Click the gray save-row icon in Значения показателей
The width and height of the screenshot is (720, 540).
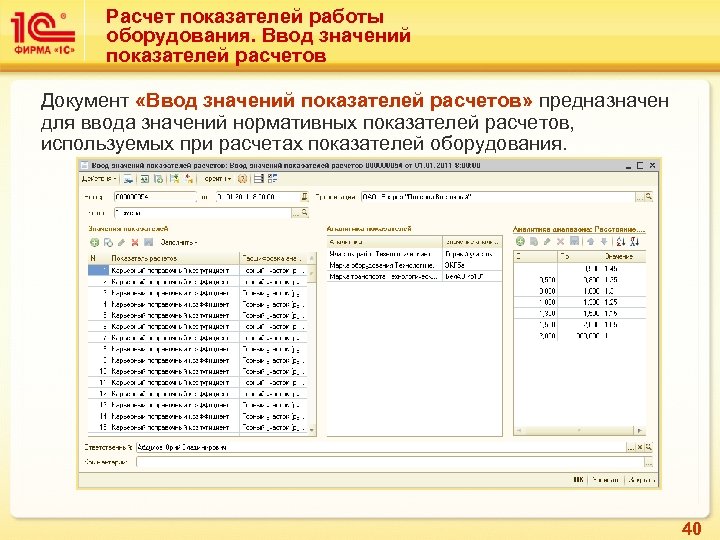(x=148, y=242)
